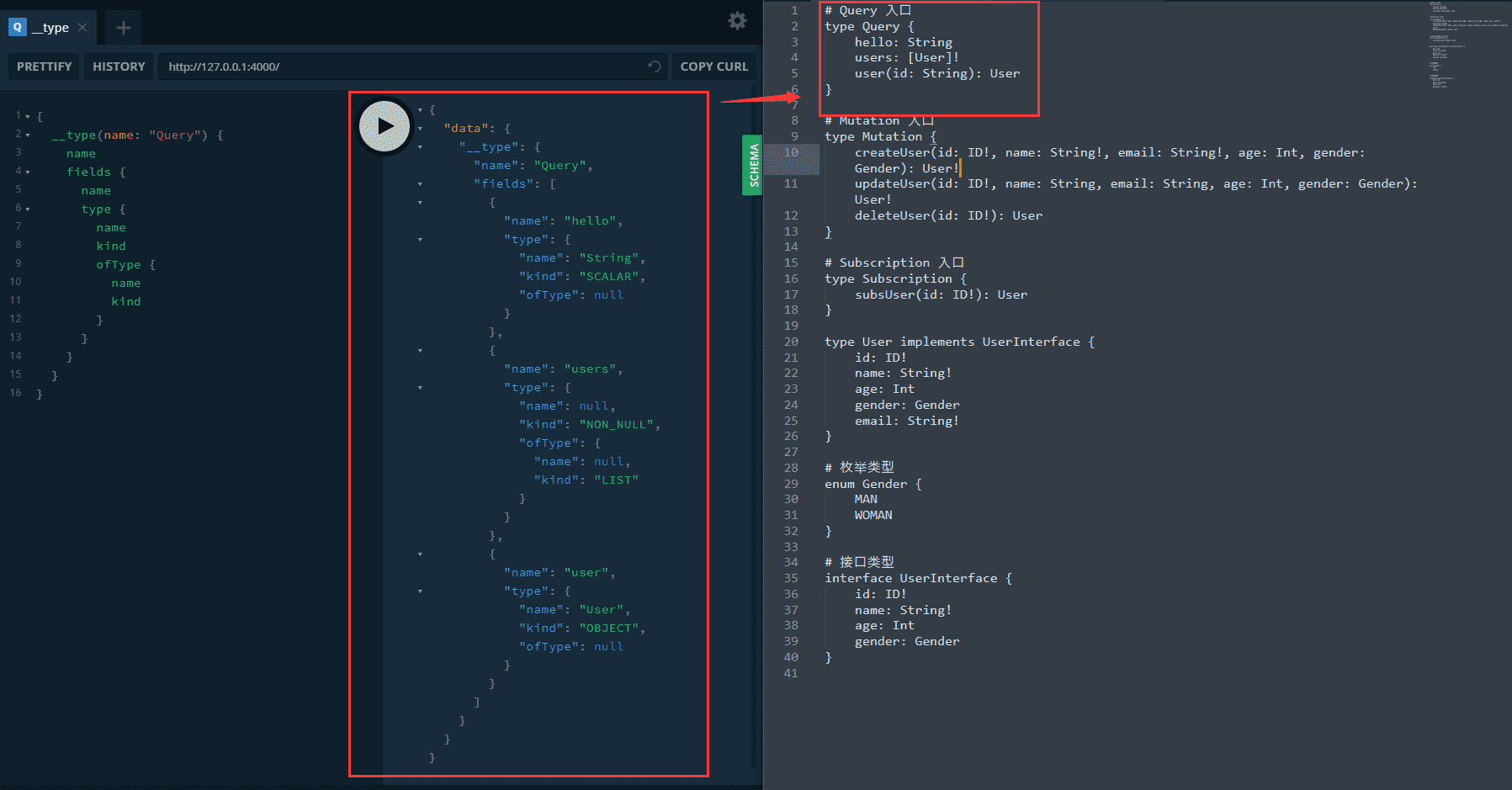Collapse the "__type" object in the response

(420, 146)
